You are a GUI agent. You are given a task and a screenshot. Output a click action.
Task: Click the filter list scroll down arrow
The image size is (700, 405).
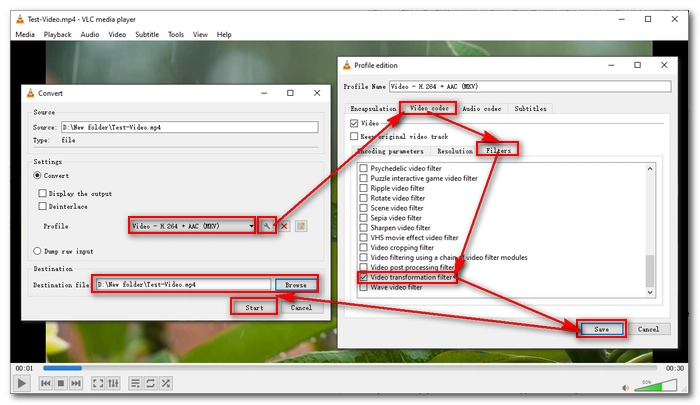pyautogui.click(x=650, y=292)
